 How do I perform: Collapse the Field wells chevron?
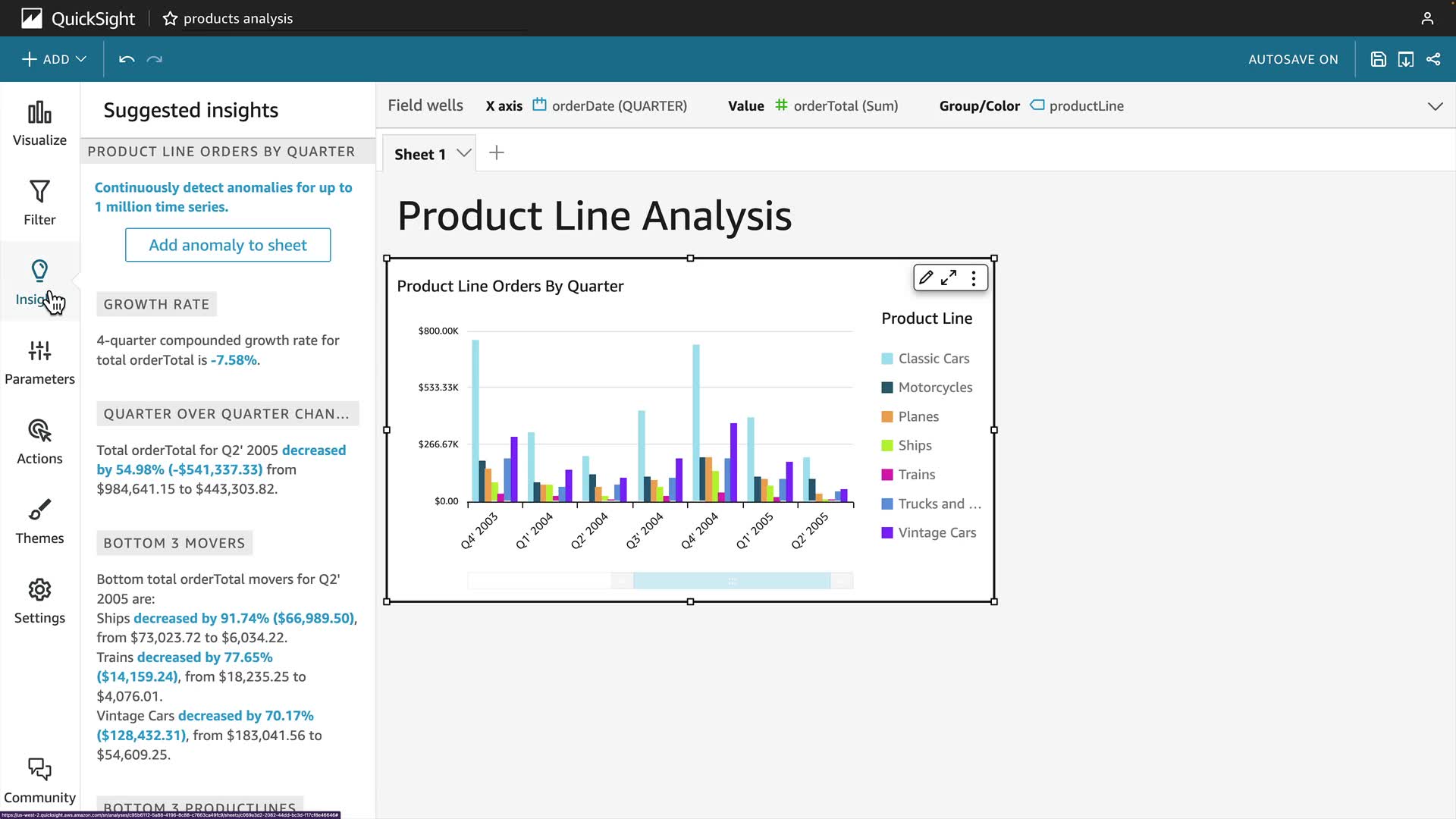pos(1435,106)
